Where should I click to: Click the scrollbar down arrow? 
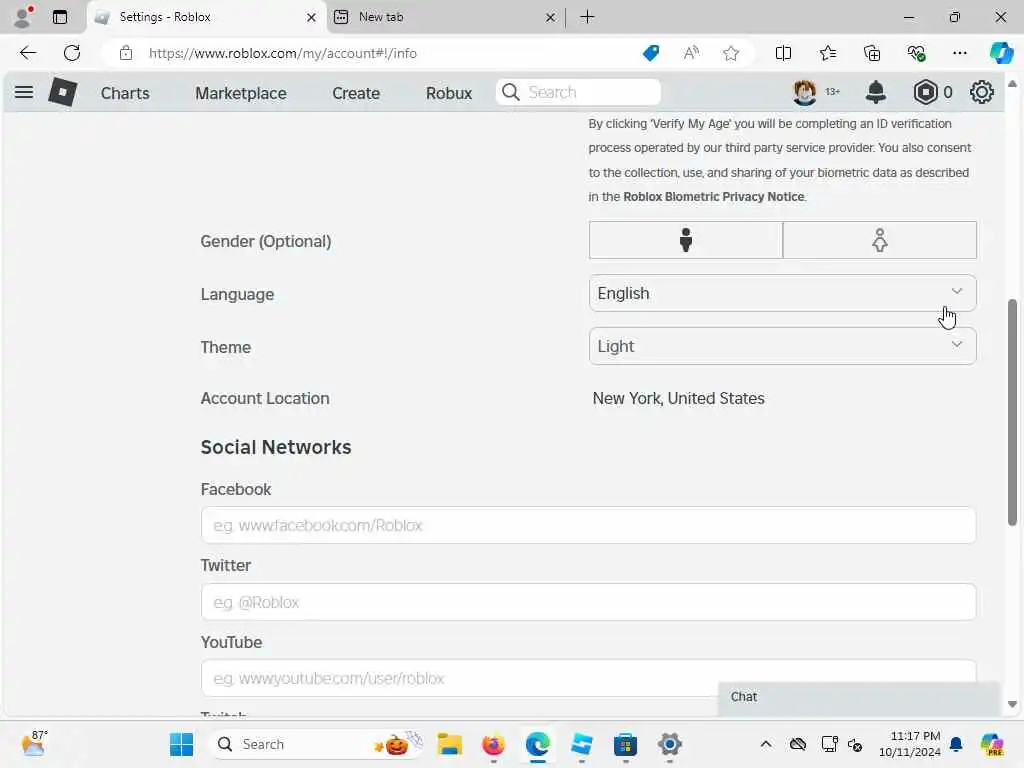pos(1012,704)
